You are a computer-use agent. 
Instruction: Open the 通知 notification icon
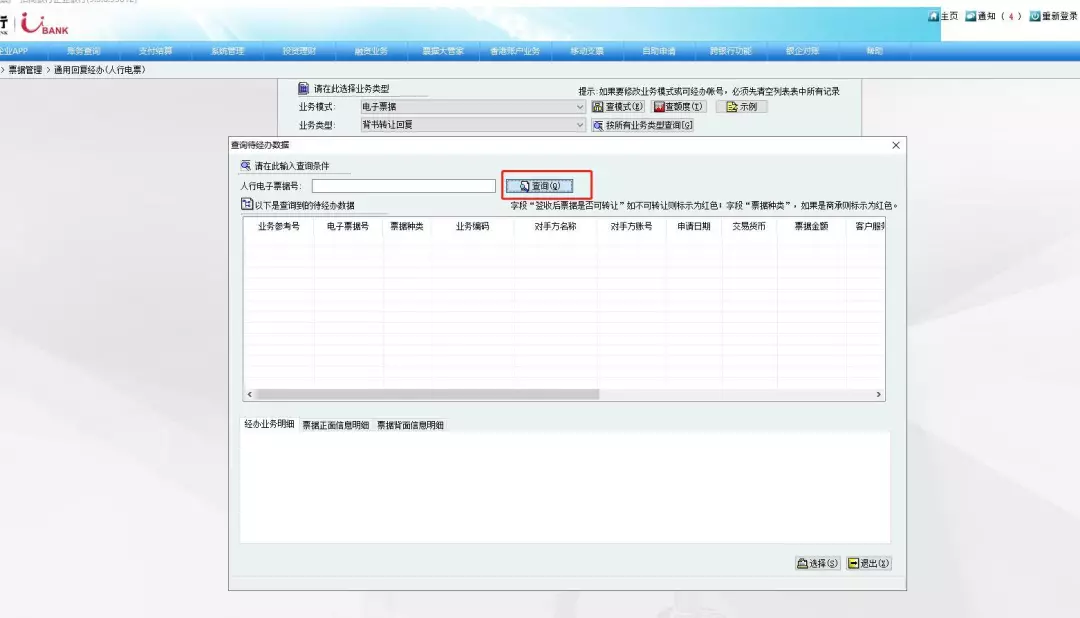pyautogui.click(x=970, y=16)
